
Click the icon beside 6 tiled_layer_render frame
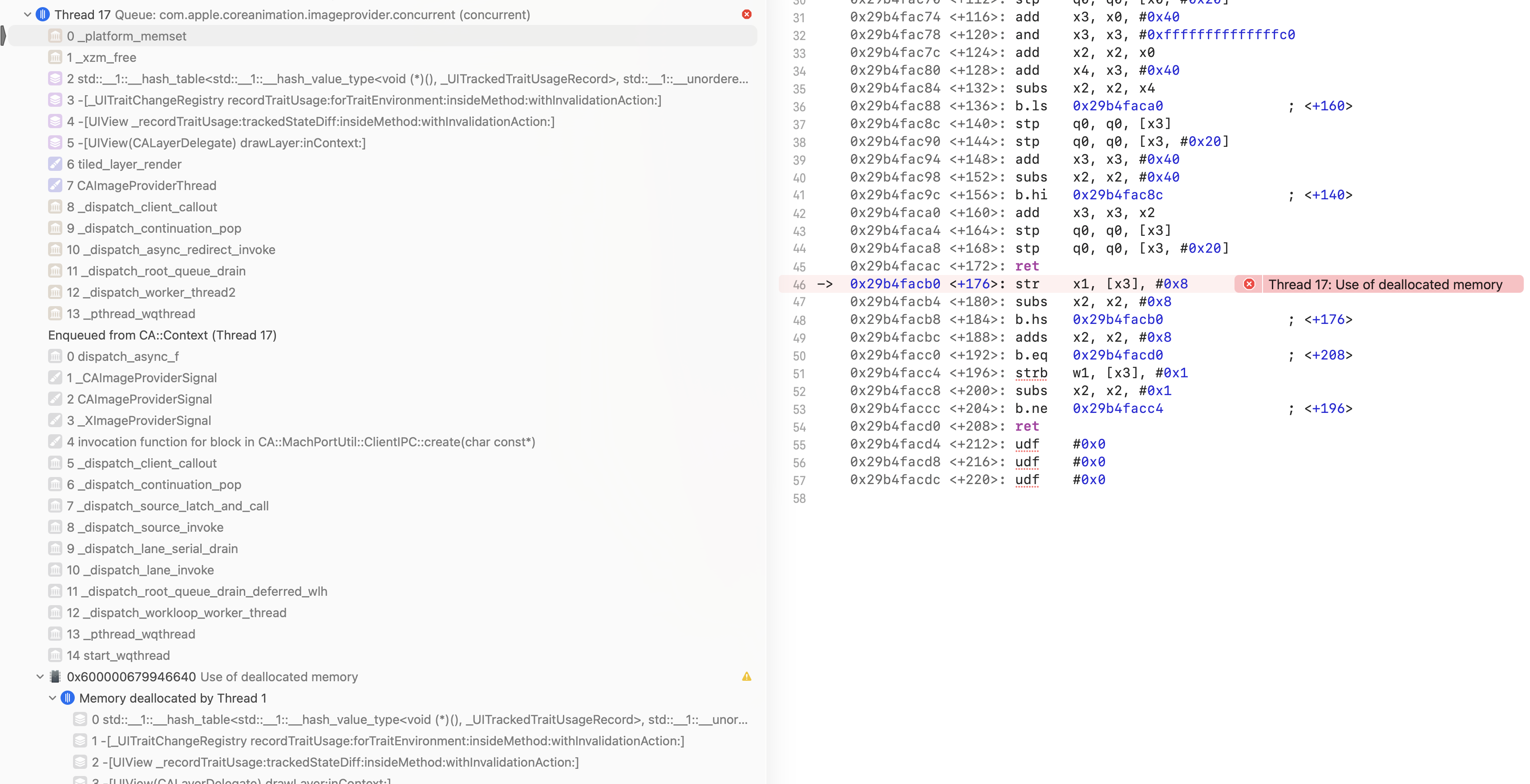coord(55,164)
